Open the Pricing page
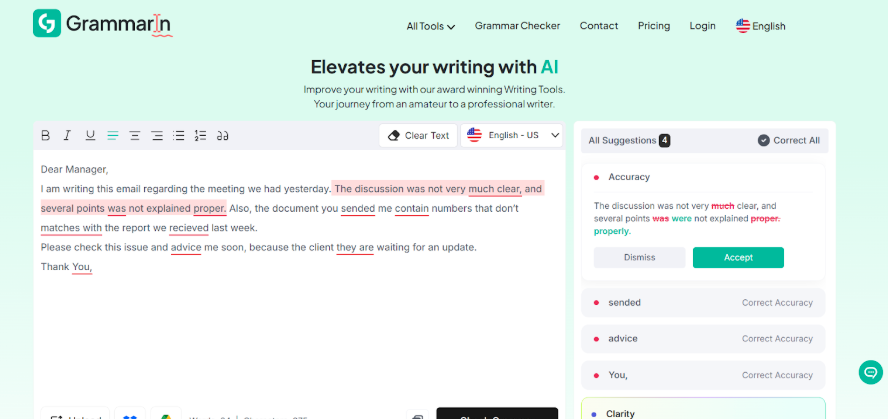Image resolution: width=888 pixels, height=419 pixels. tap(654, 26)
